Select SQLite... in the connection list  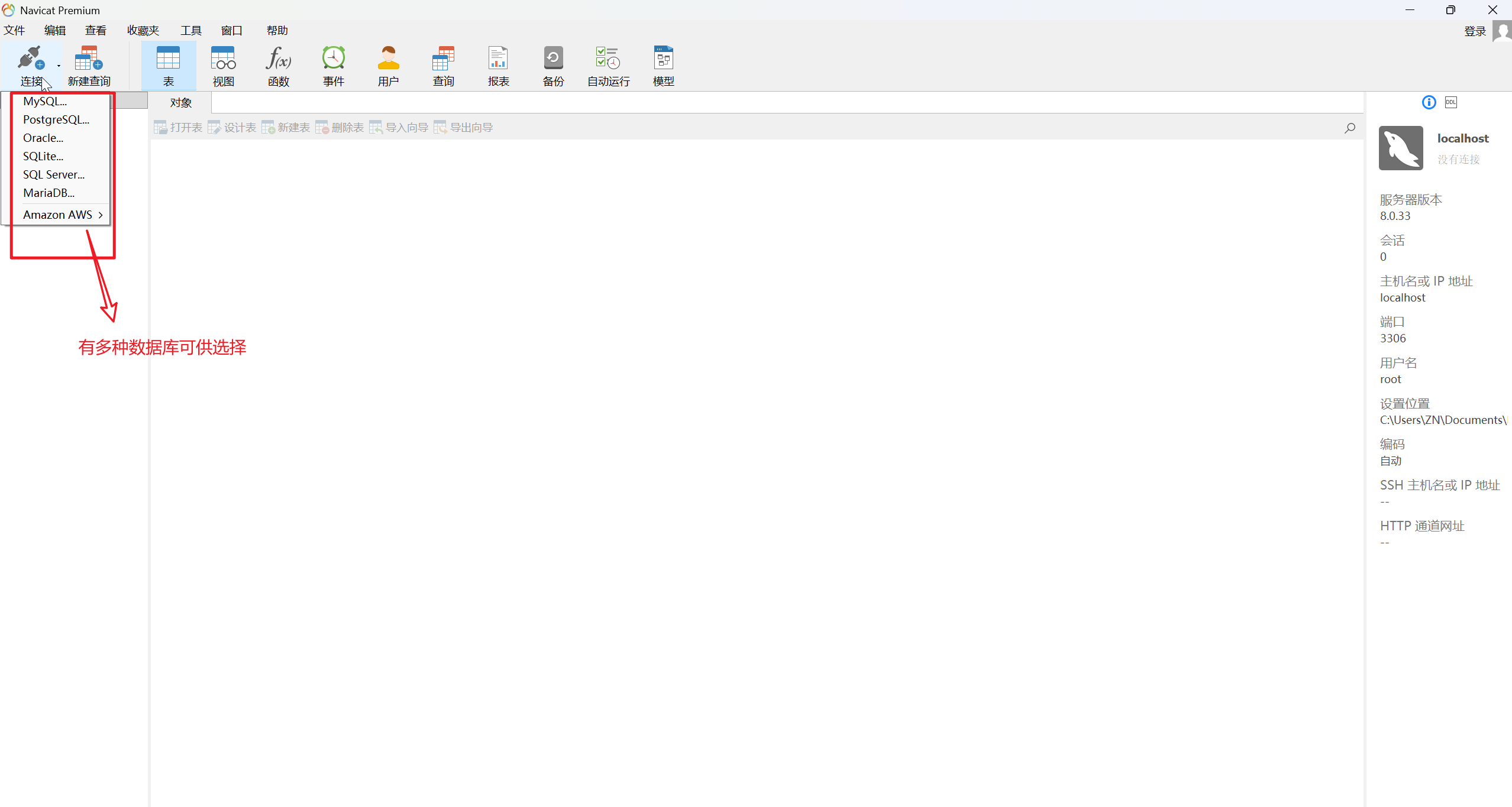(43, 156)
